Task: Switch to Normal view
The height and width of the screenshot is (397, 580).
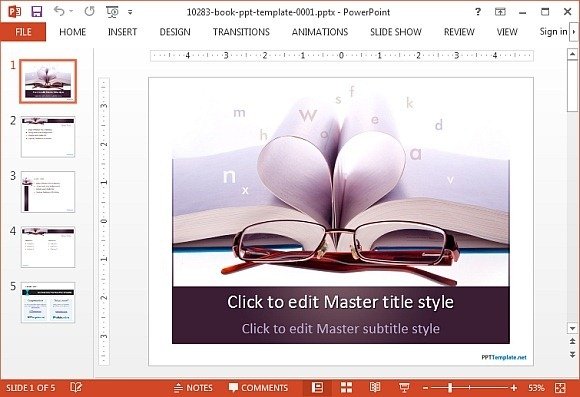Action: click(317, 387)
